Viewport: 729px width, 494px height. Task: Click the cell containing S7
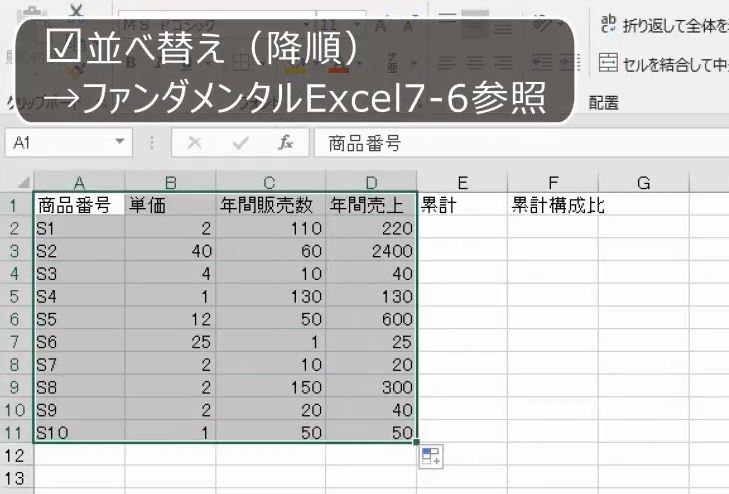[79, 364]
